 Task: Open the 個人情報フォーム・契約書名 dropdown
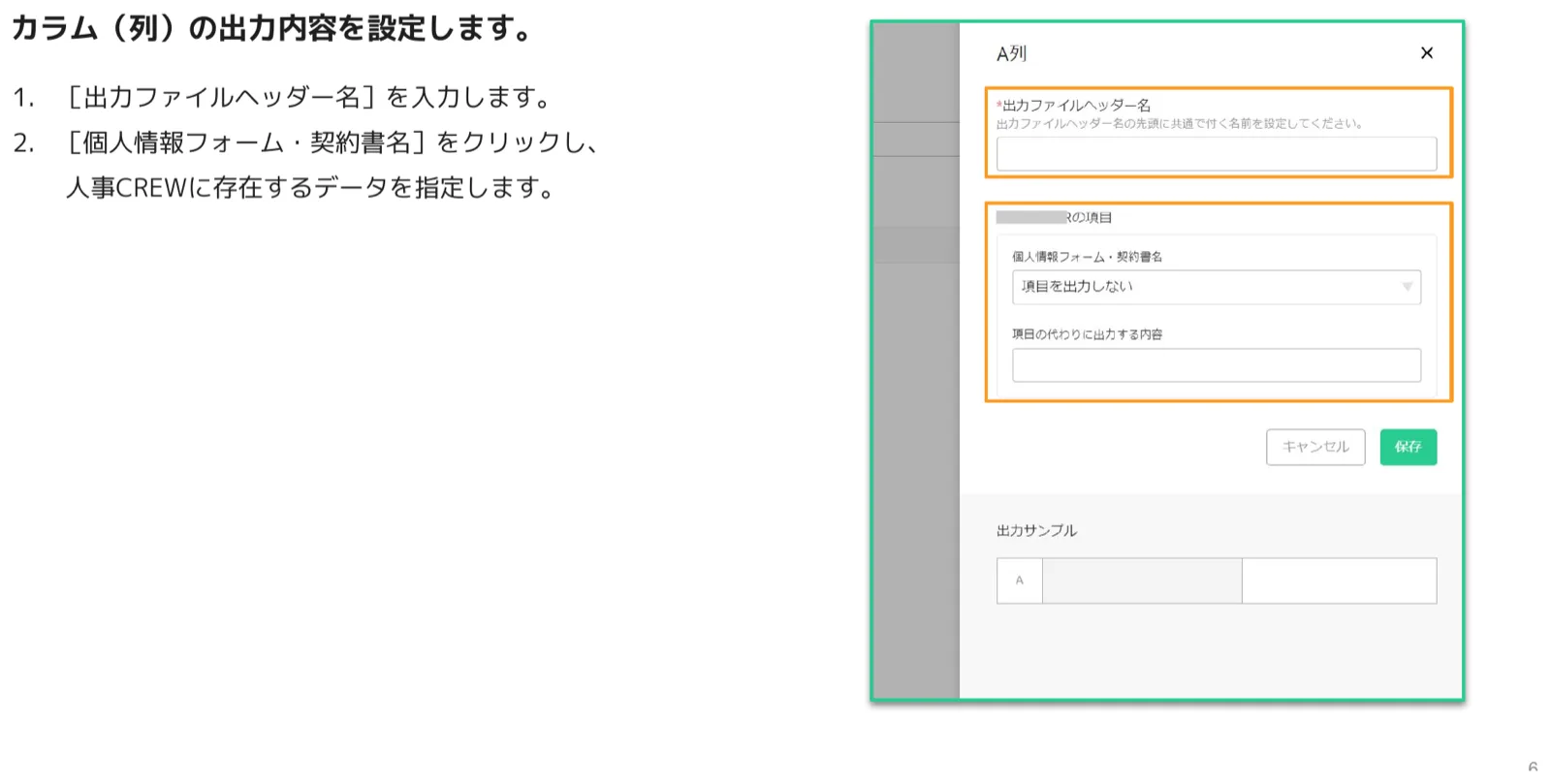[x=1217, y=287]
